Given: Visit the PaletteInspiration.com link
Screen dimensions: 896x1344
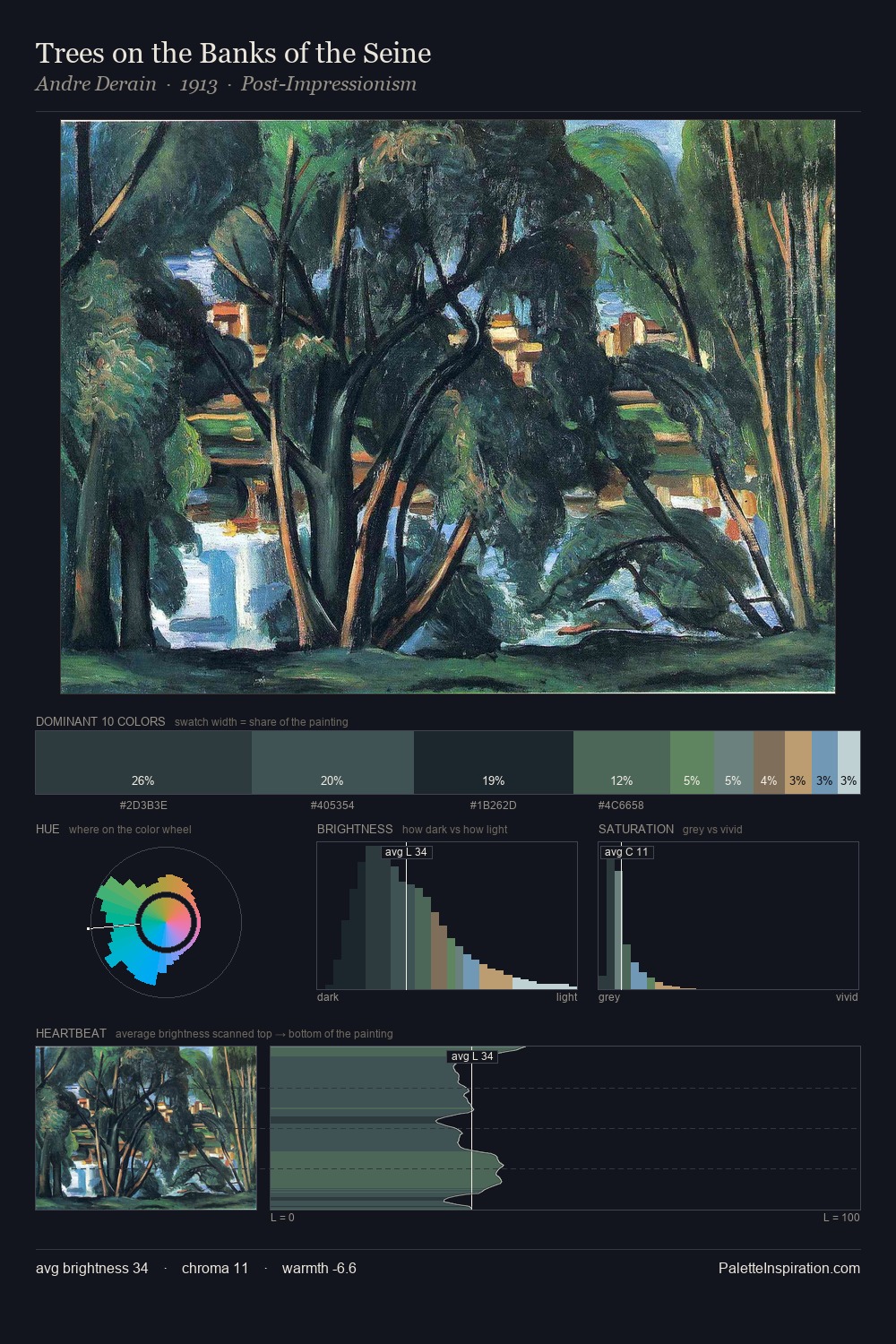Looking at the screenshot, I should [x=789, y=1268].
